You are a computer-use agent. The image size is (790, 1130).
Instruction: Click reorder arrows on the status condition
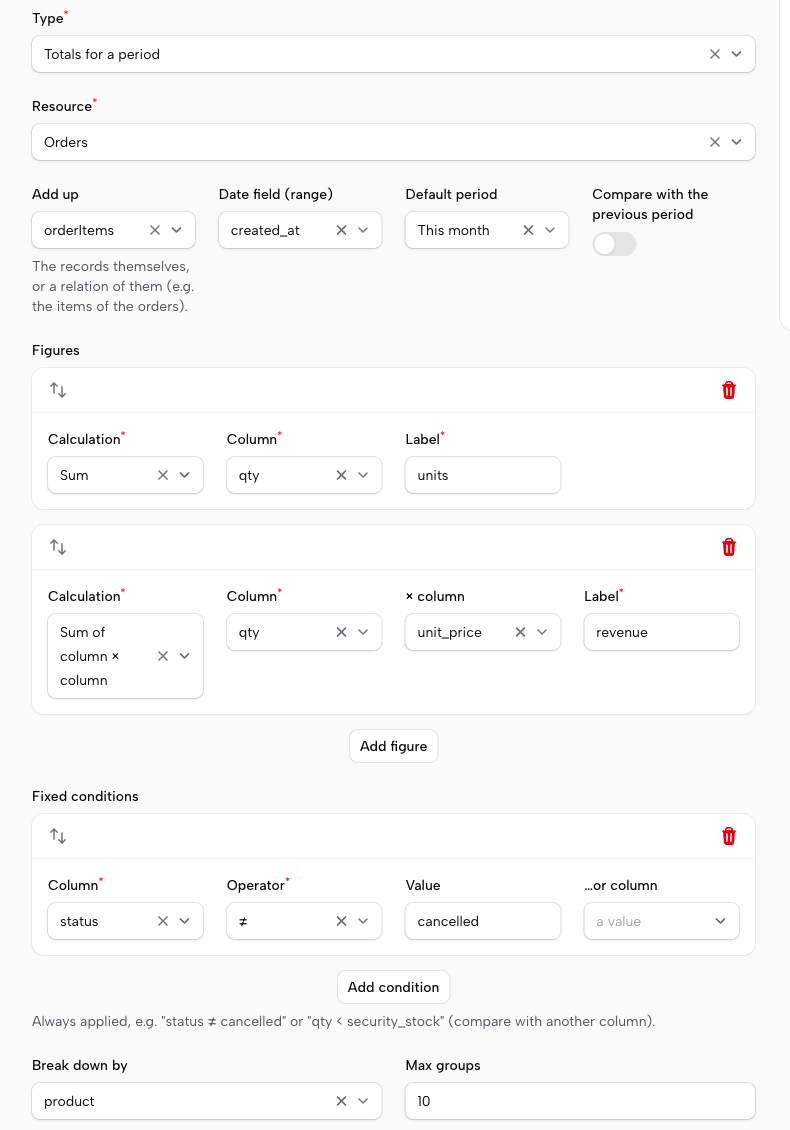[58, 836]
